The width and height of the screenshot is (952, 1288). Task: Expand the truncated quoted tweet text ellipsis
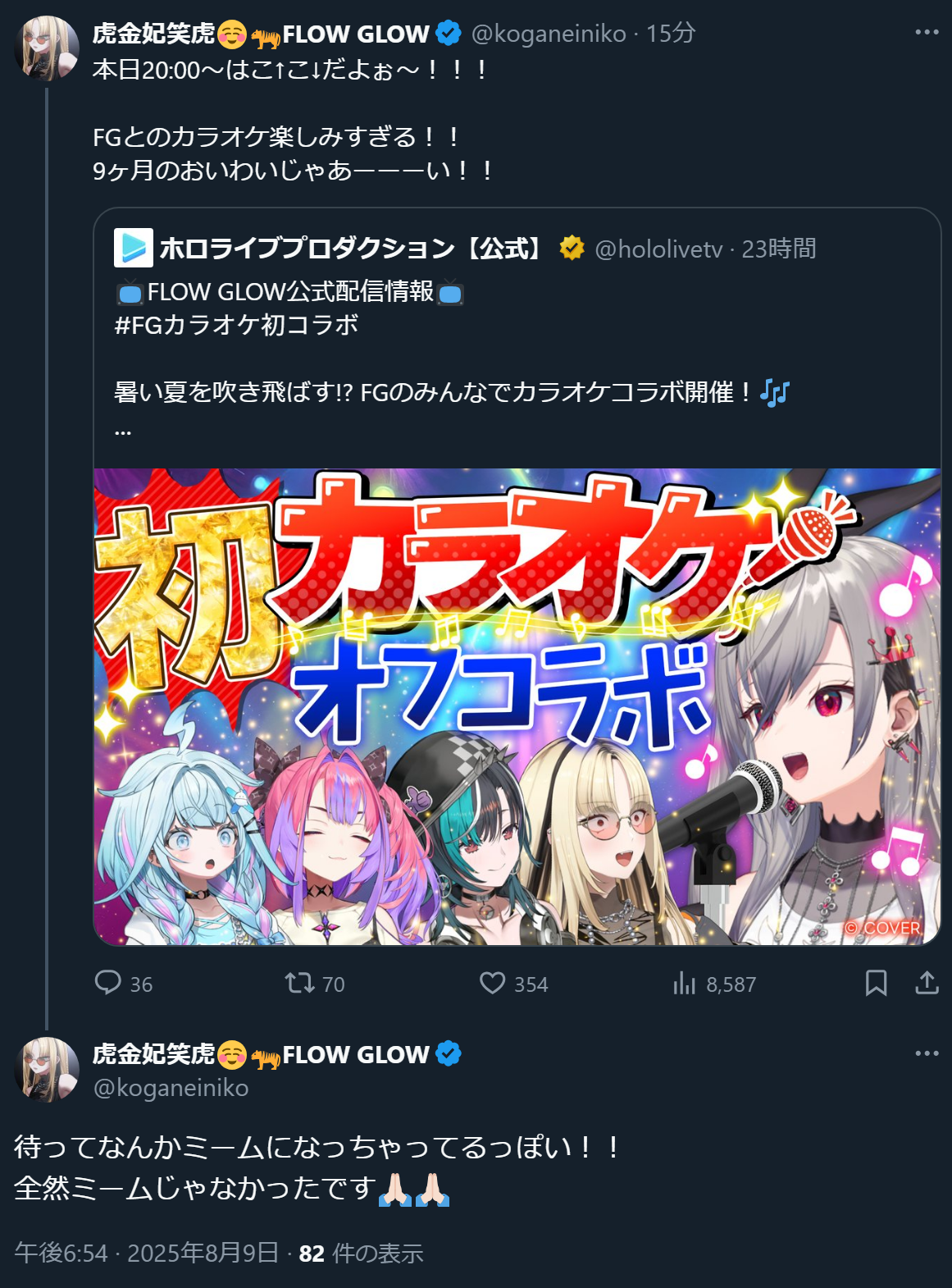click(x=123, y=432)
